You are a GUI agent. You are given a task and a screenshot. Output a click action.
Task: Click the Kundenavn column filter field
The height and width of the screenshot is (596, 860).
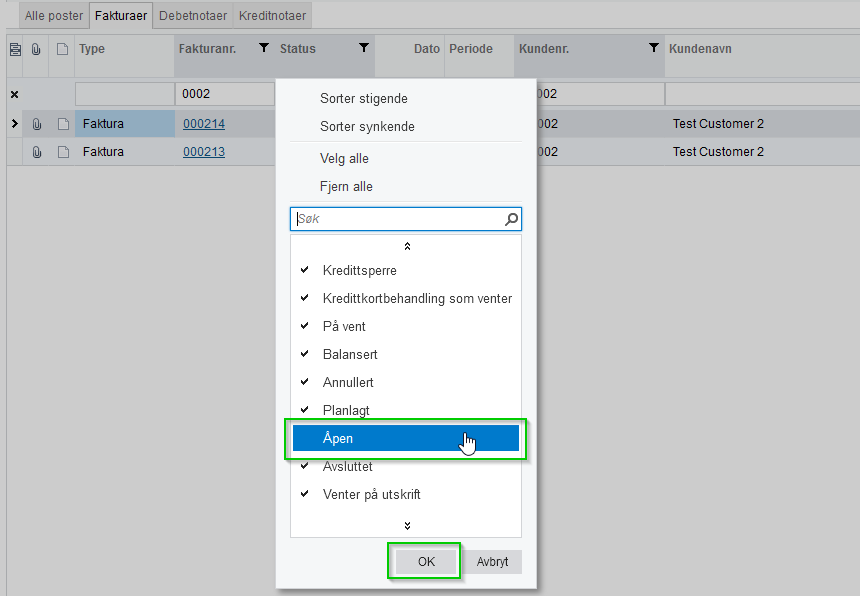762,94
